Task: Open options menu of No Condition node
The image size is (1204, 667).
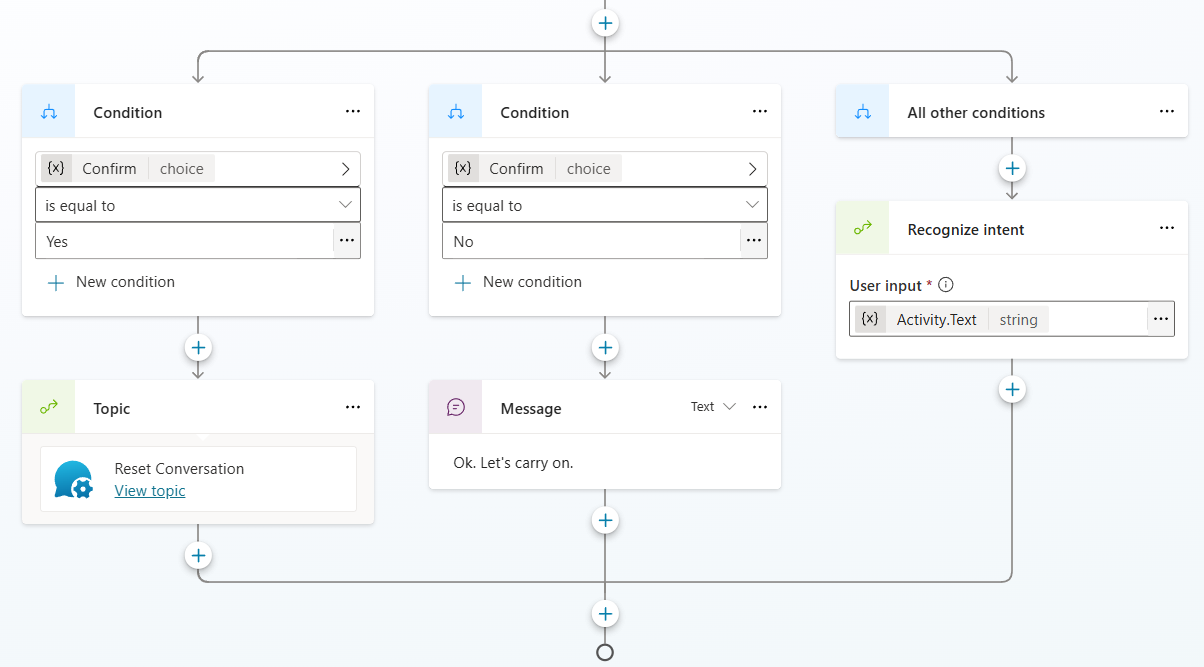Action: (760, 112)
